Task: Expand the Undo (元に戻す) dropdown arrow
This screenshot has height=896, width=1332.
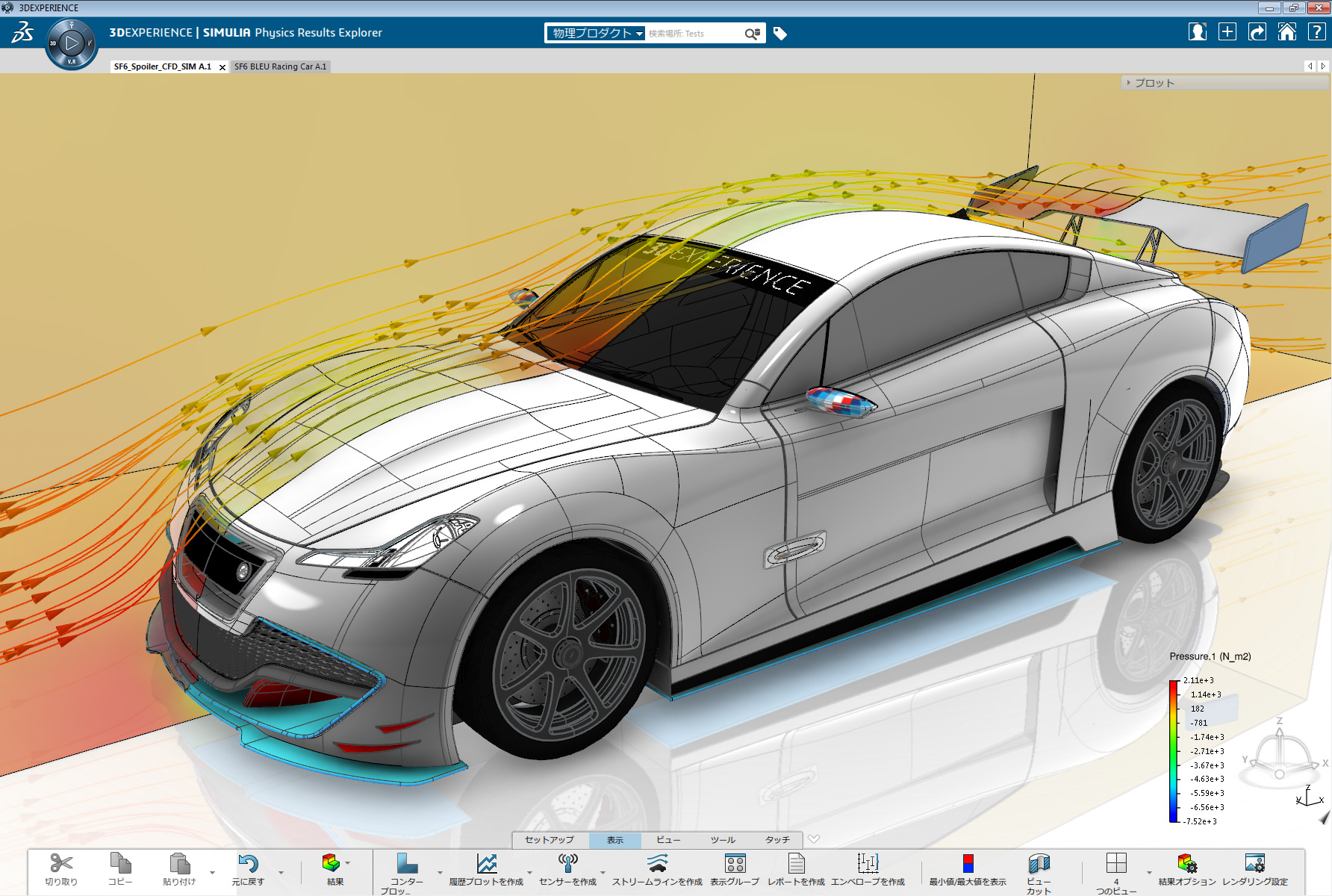Action: pyautogui.click(x=281, y=872)
